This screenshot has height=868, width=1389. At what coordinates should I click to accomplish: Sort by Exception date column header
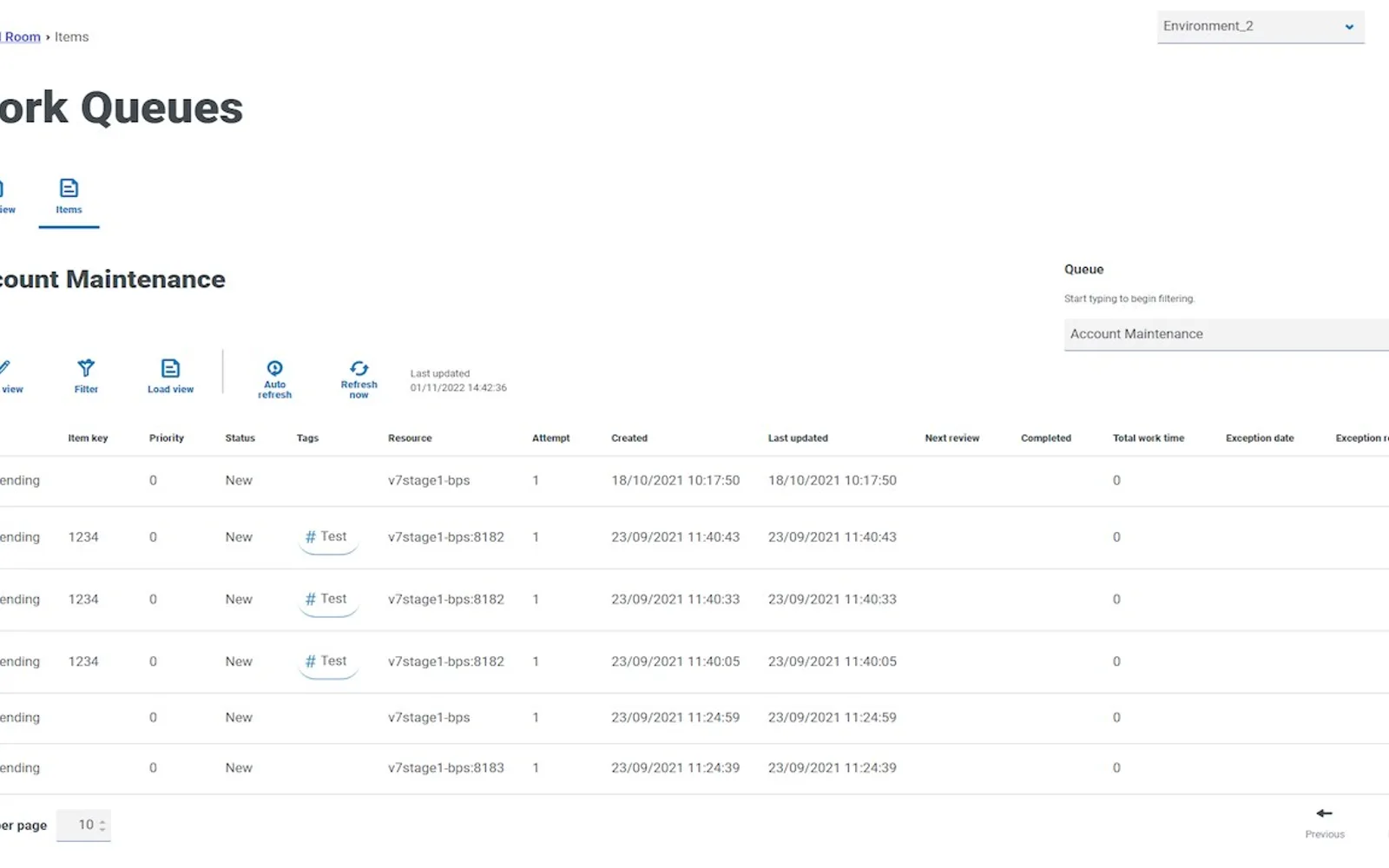click(1259, 438)
